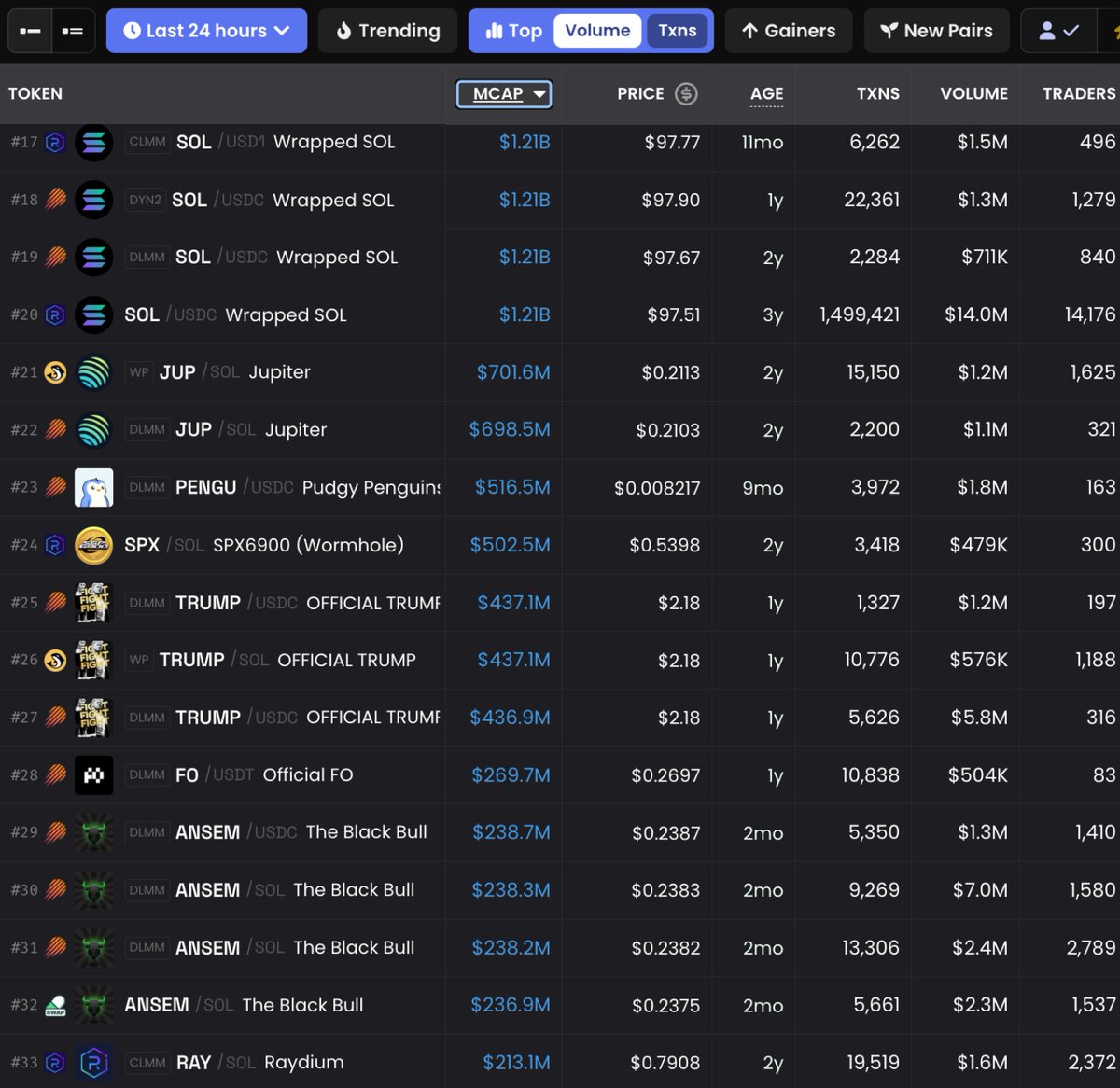The height and width of the screenshot is (1088, 1120).
Task: Click market cap $236.9M
Action: pyautogui.click(x=511, y=1005)
